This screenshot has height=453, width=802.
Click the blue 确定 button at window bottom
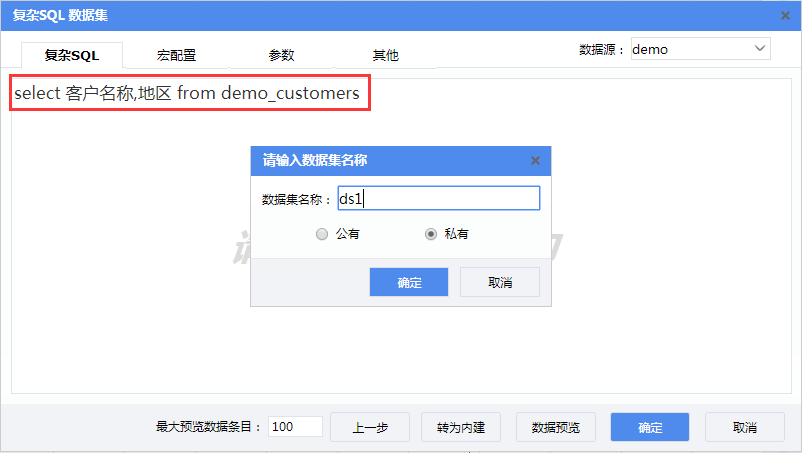[x=649, y=427]
